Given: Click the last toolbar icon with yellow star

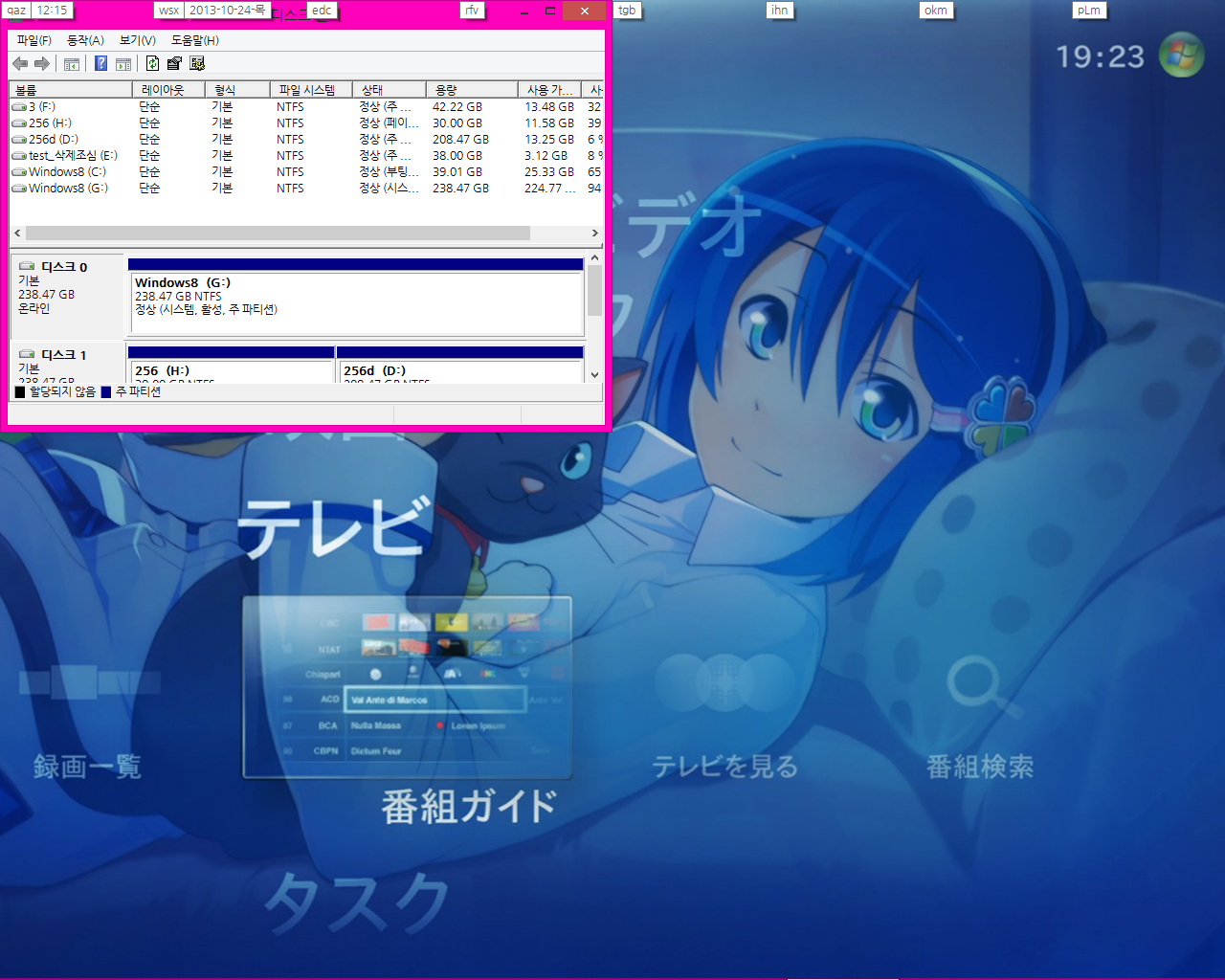Looking at the screenshot, I should click(197, 64).
